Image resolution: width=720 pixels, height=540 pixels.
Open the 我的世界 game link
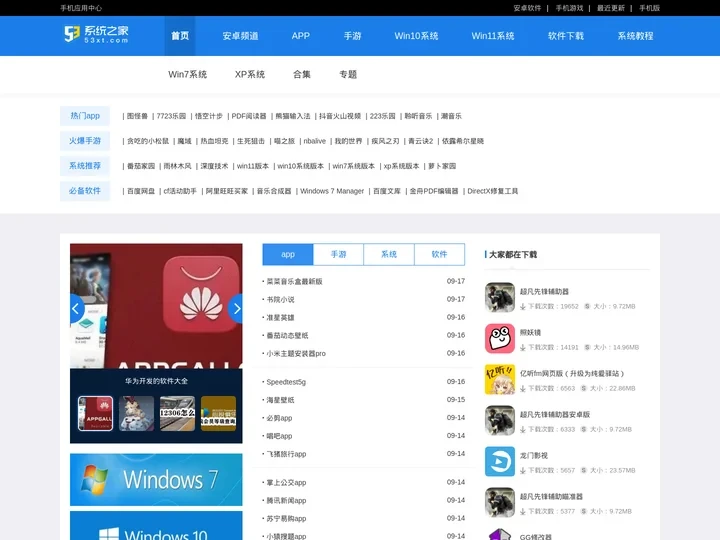[x=349, y=141]
